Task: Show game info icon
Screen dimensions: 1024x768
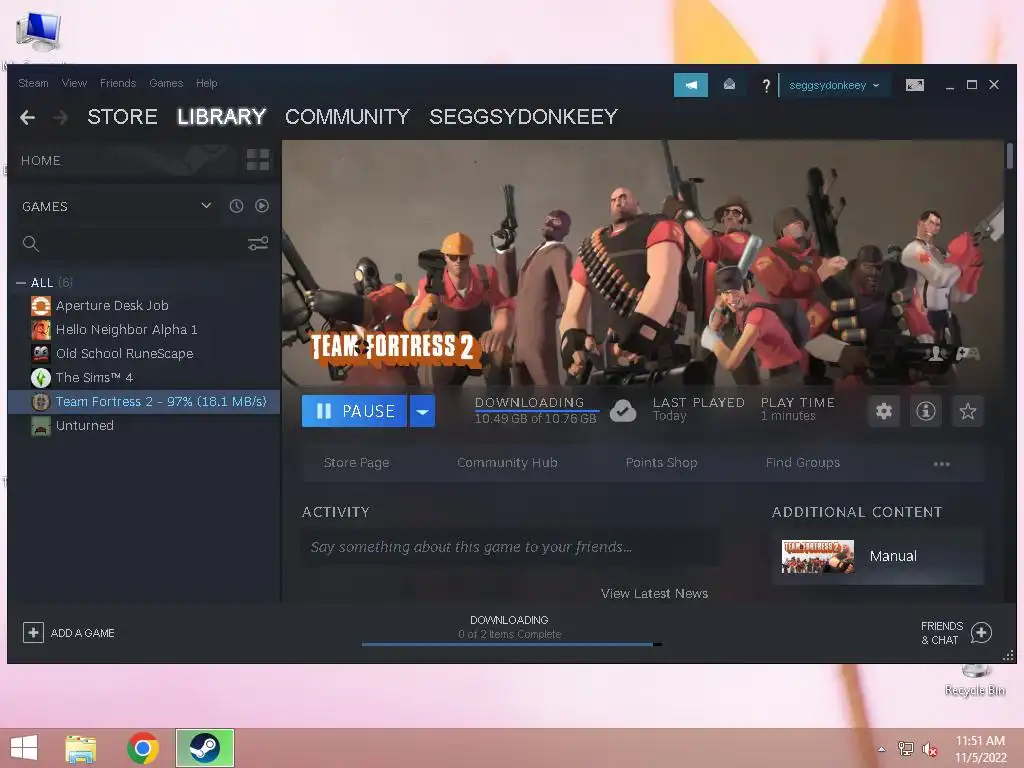Action: (925, 411)
